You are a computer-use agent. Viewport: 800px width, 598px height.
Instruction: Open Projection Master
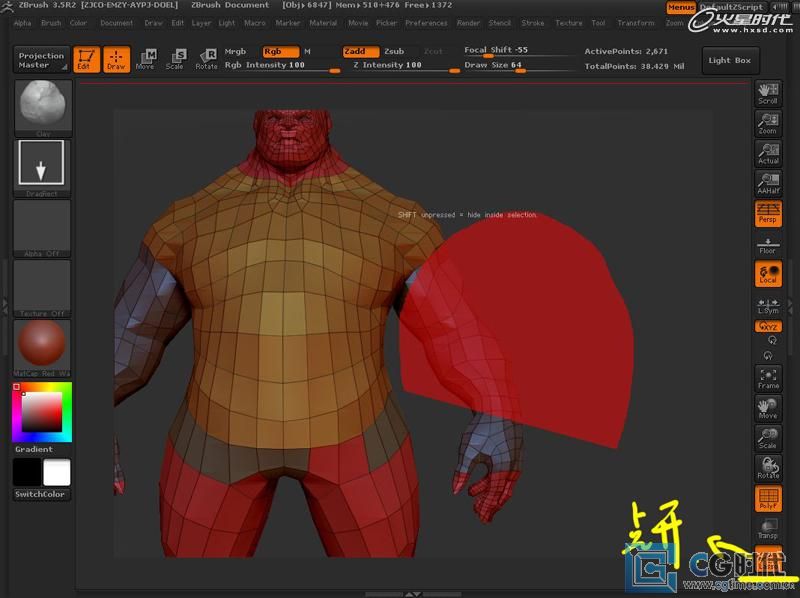click(41, 60)
